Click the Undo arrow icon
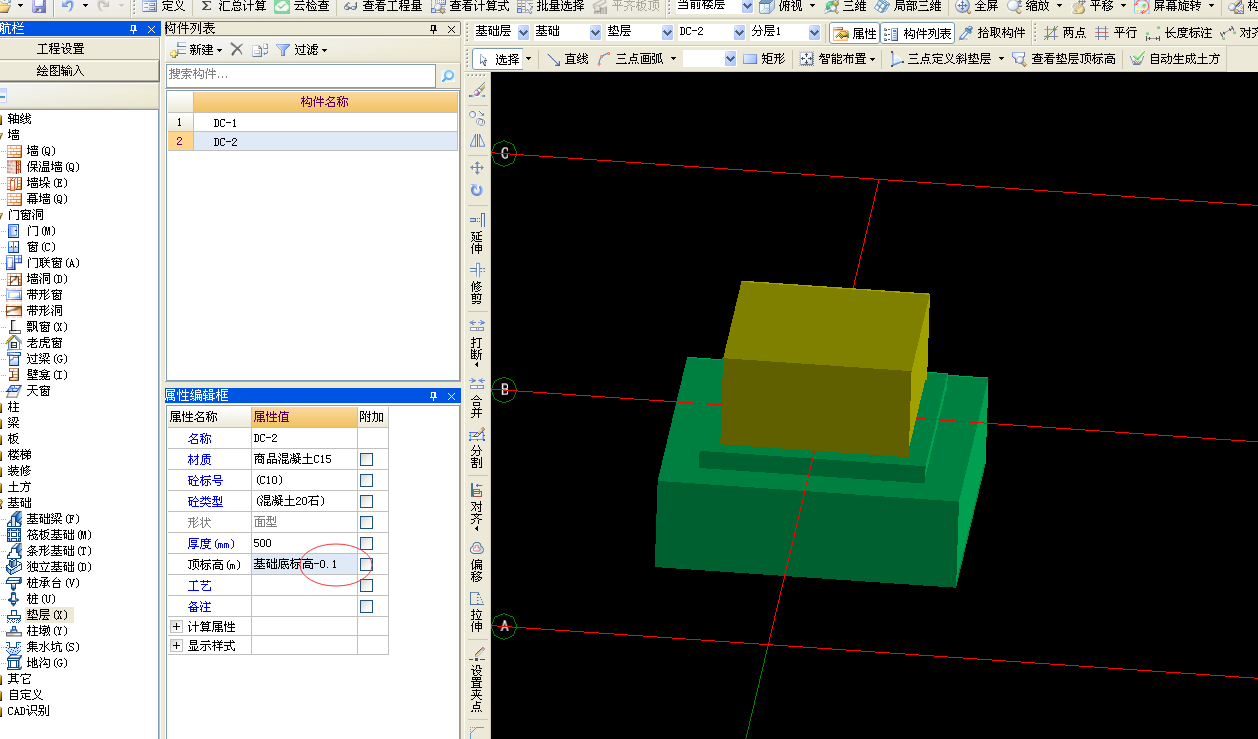This screenshot has width=1258, height=739. 67,6
